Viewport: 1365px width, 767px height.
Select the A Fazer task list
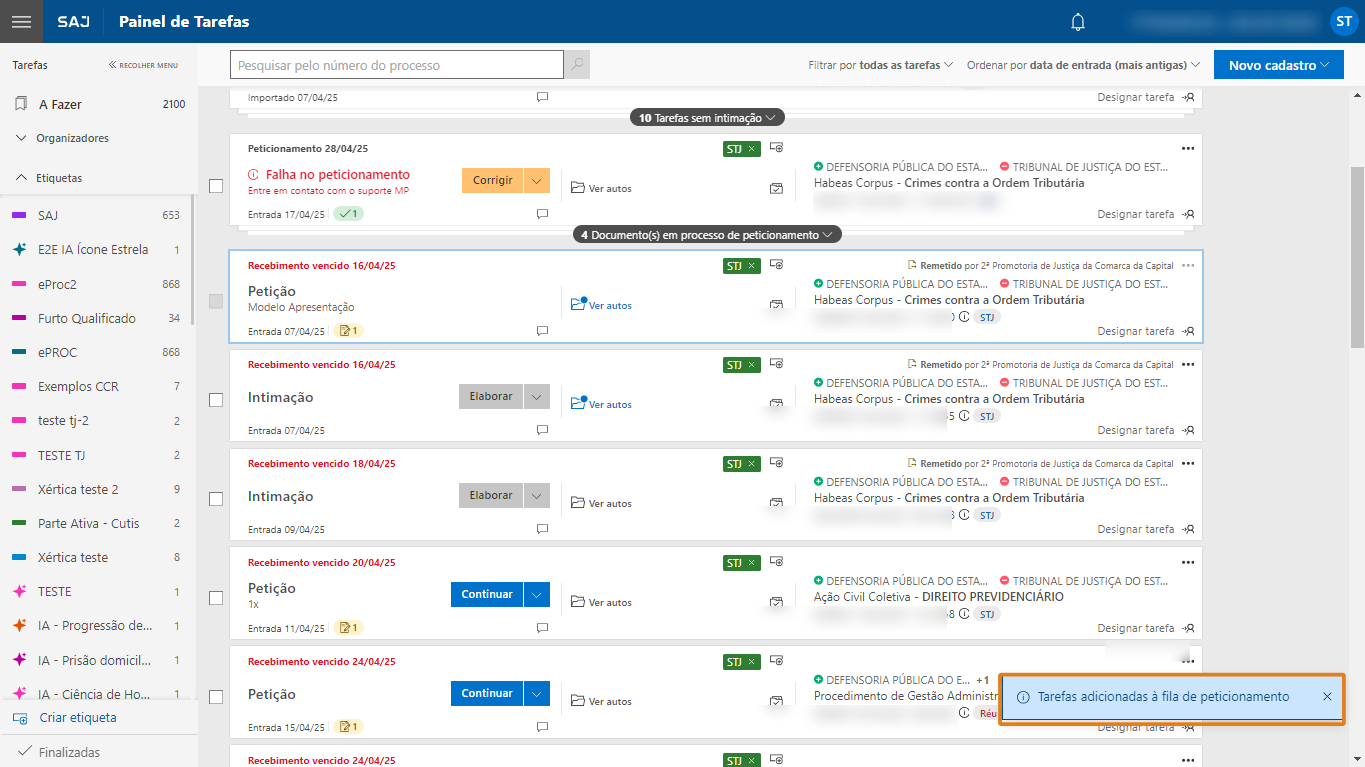pyautogui.click(x=60, y=104)
